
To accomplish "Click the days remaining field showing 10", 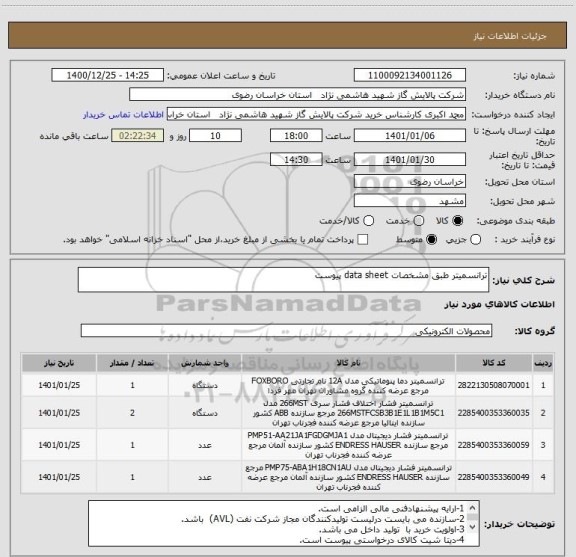I will pos(215,136).
